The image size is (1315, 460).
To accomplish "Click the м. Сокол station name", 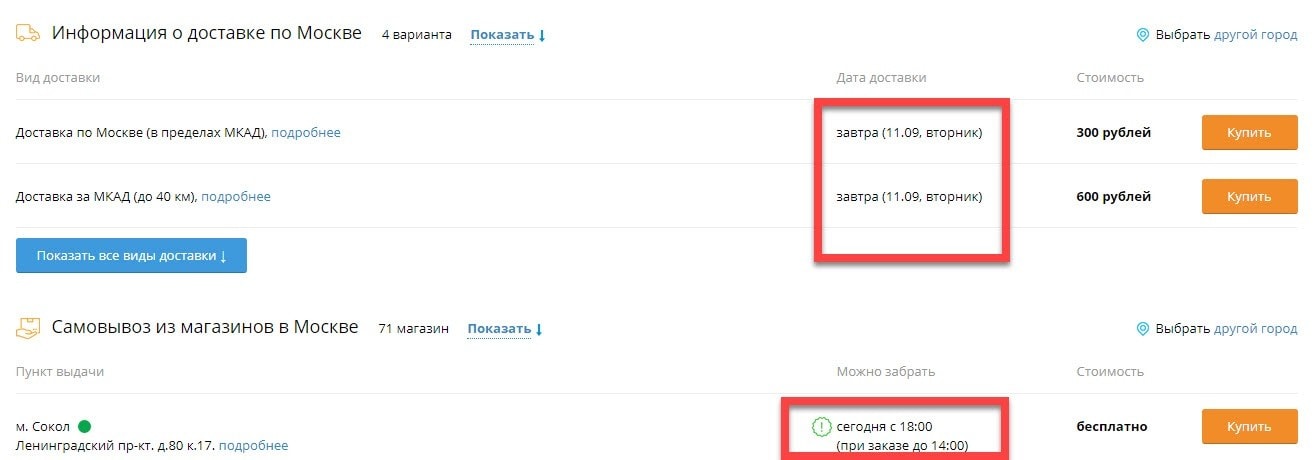I will click(x=43, y=427).
